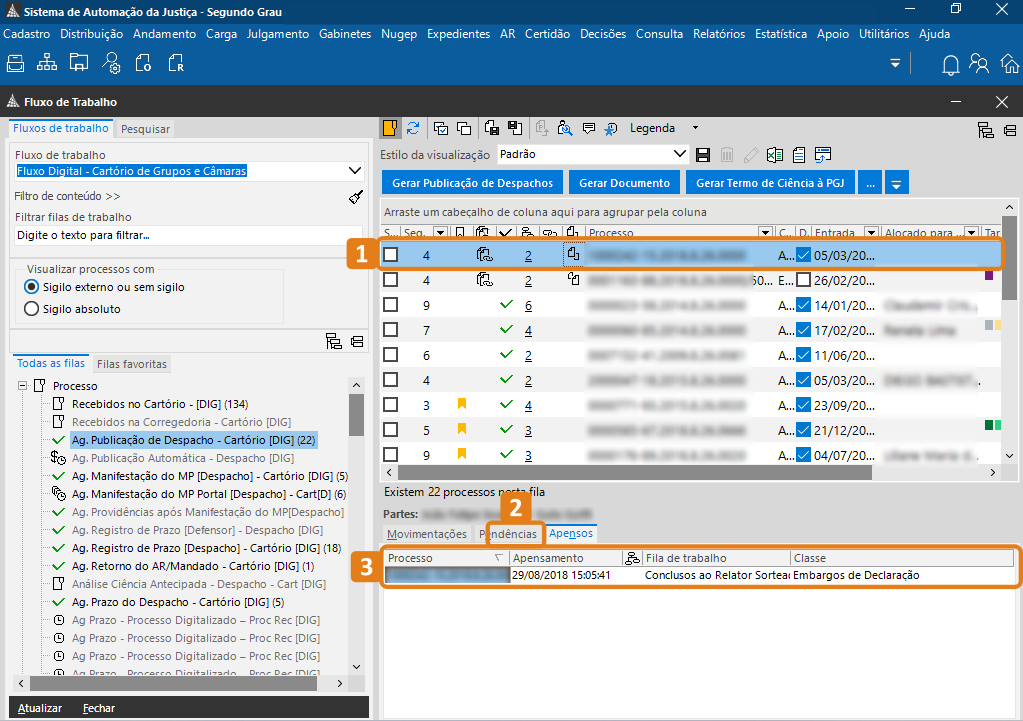Click the document with letter O icon
The width and height of the screenshot is (1023, 721).
click(x=144, y=63)
